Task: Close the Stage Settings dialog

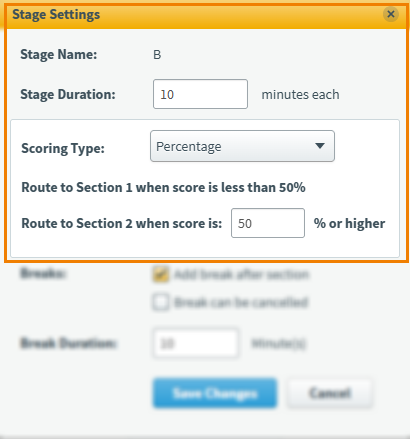Action: [x=391, y=14]
